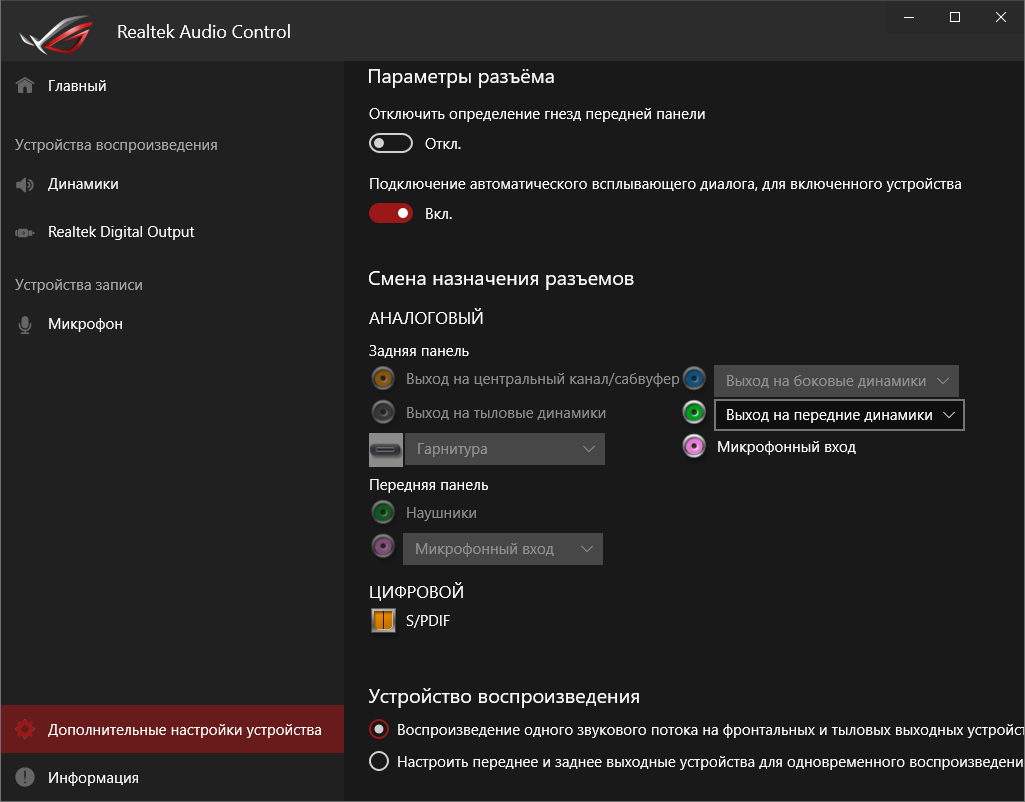Click the blue side speakers jack icon

695,379
